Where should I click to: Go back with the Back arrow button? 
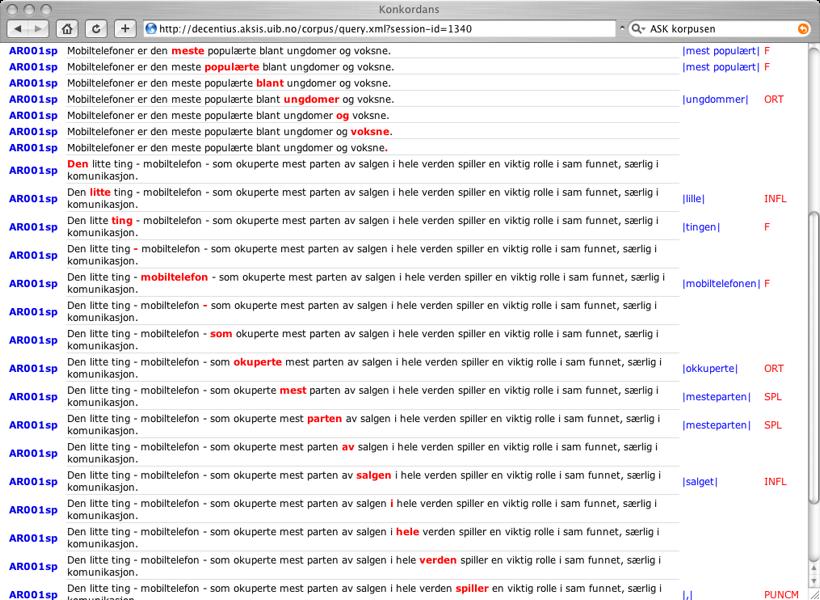click(18, 29)
